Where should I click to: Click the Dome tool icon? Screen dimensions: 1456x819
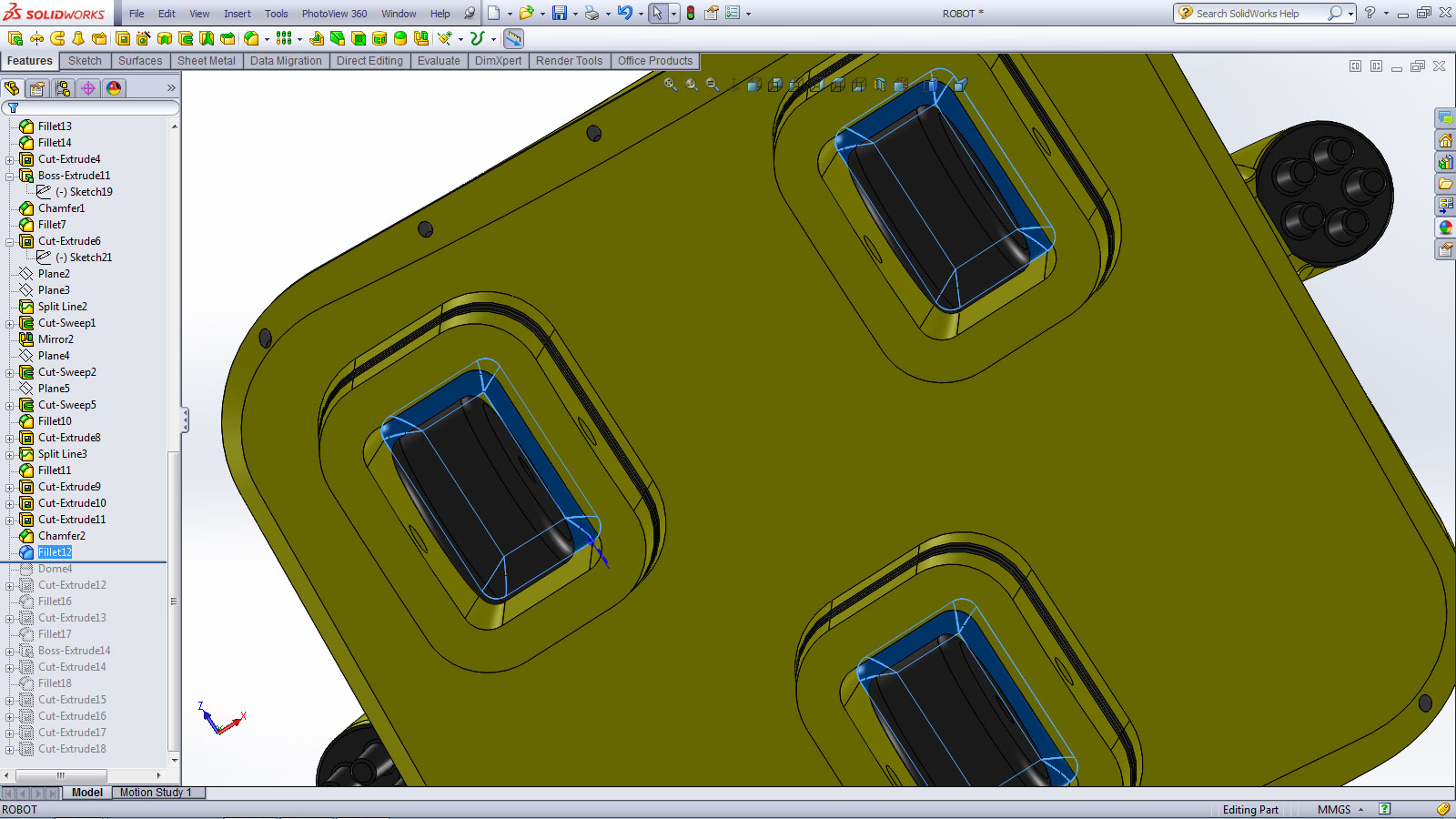400,38
